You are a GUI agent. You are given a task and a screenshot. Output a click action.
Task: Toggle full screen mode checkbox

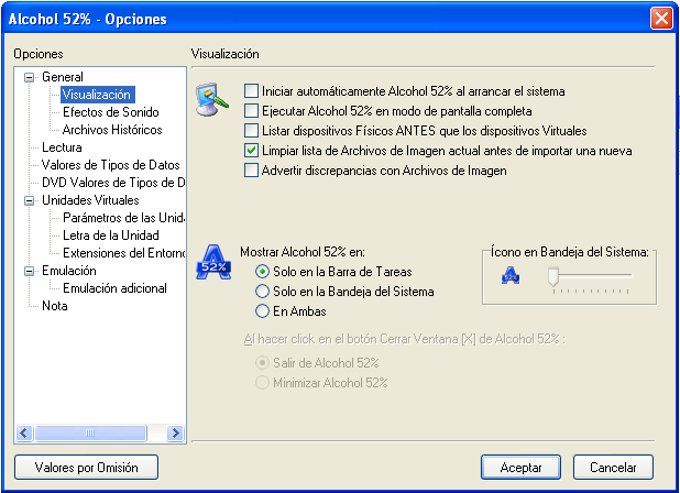pos(251,111)
